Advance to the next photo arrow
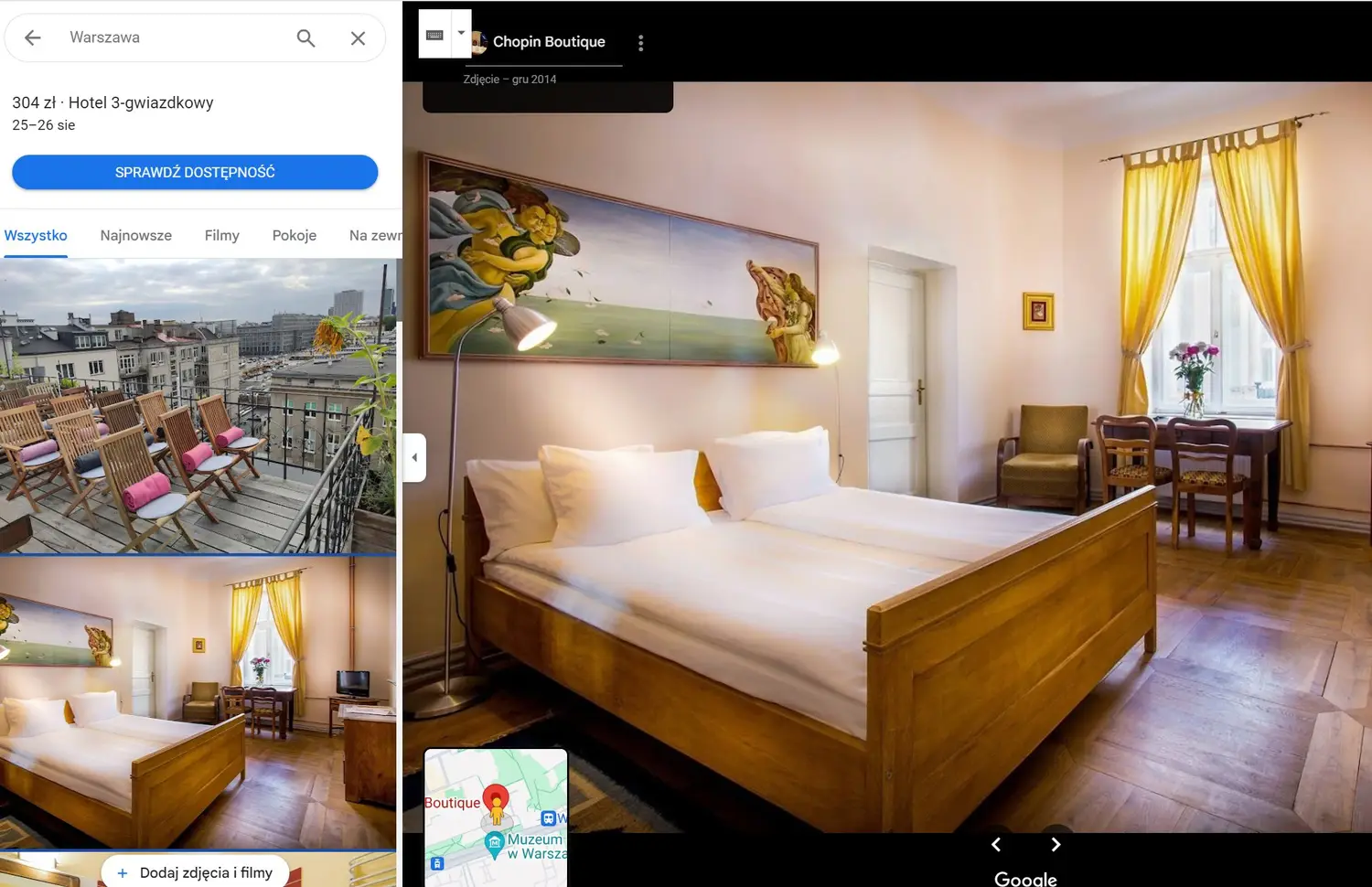This screenshot has height=887, width=1372. point(1056,845)
